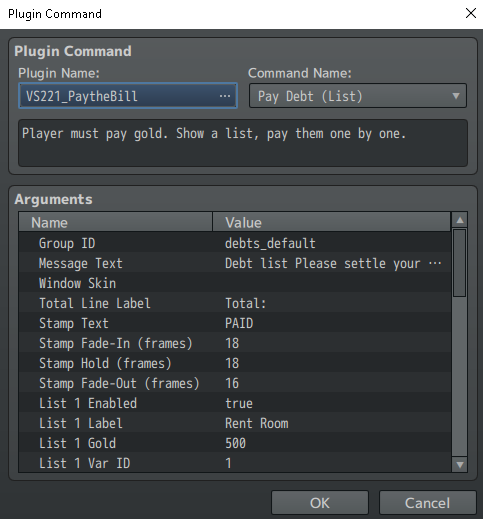Click the debts_default value

coord(270,243)
